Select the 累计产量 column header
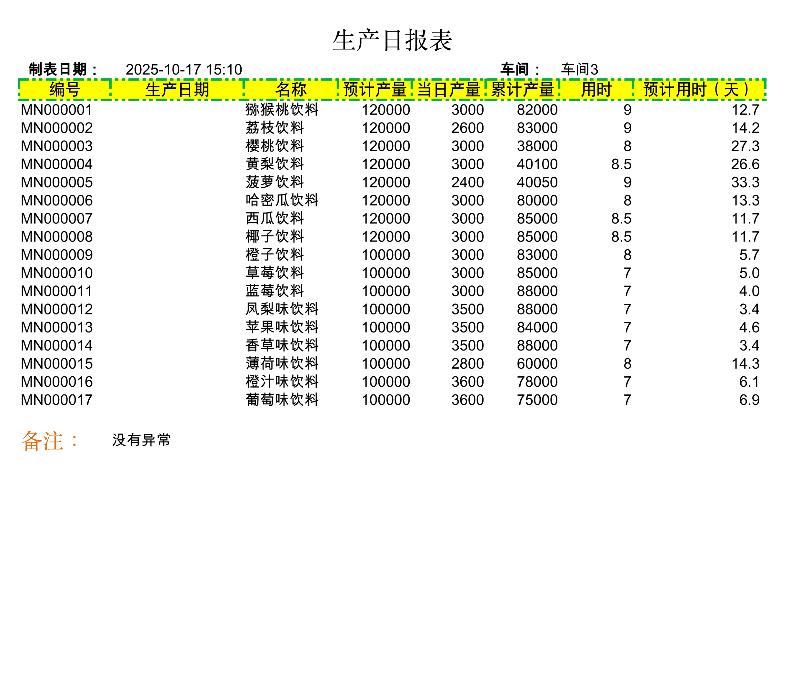 [522, 89]
